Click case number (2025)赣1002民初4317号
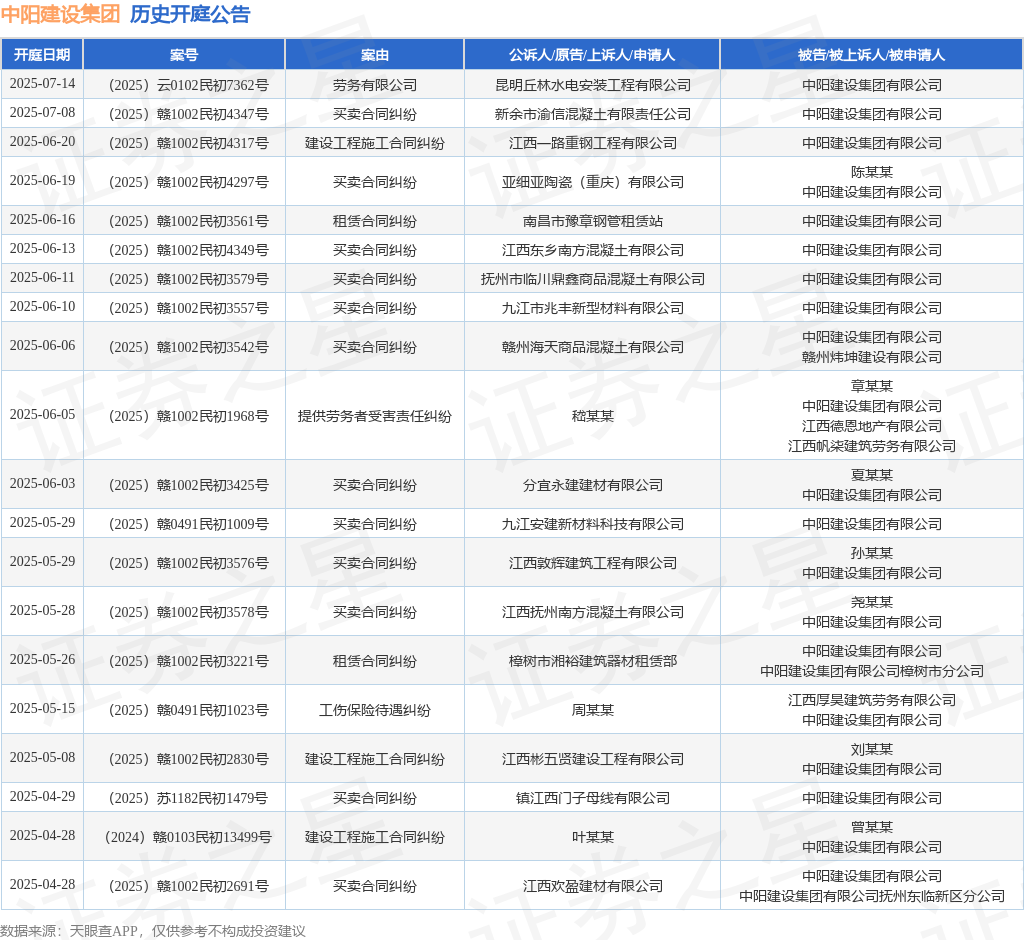The image size is (1024, 940). (x=187, y=143)
